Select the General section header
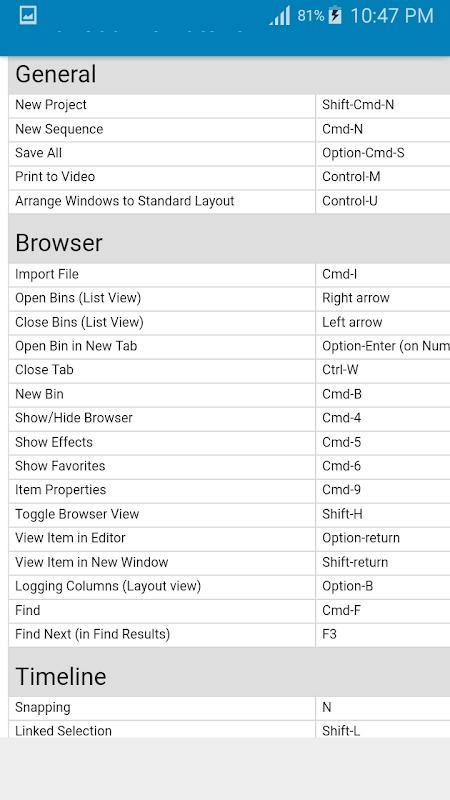Viewport: 450px width, 800px height. click(229, 74)
